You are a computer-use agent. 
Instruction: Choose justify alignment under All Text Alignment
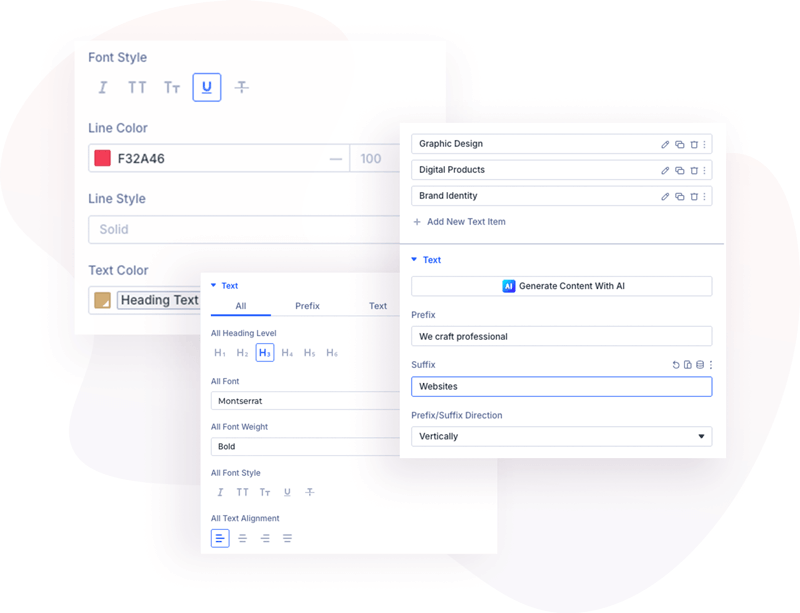point(287,538)
